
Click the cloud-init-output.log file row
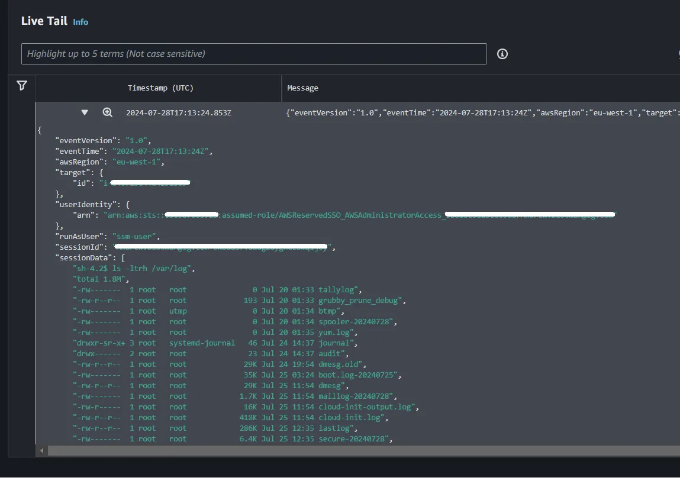point(246,407)
